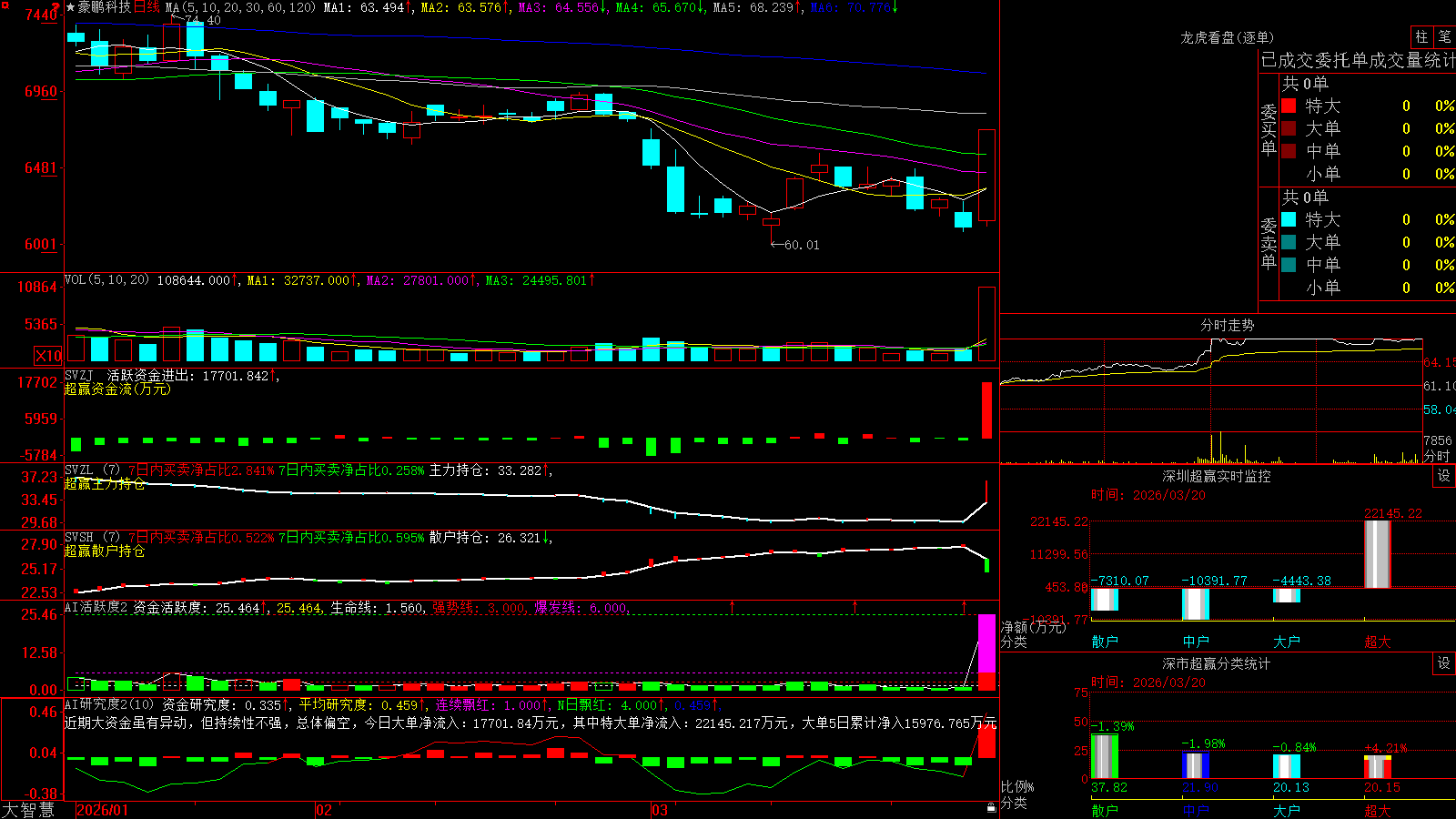Click the 超赢散户持仓 label
The image size is (1456, 819).
[105, 551]
